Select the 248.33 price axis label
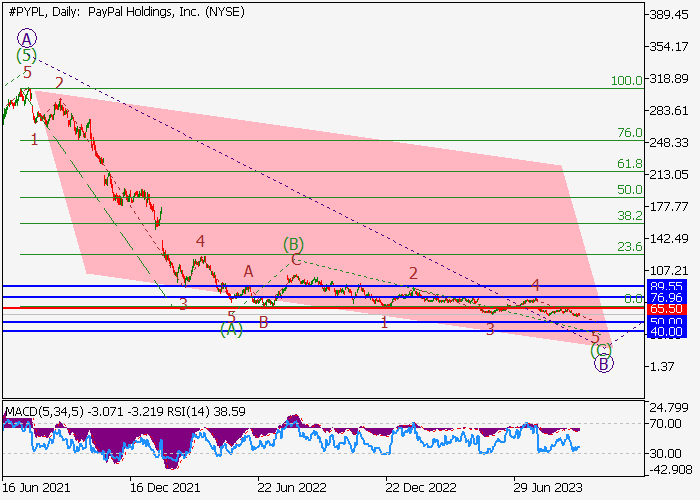 coord(669,142)
